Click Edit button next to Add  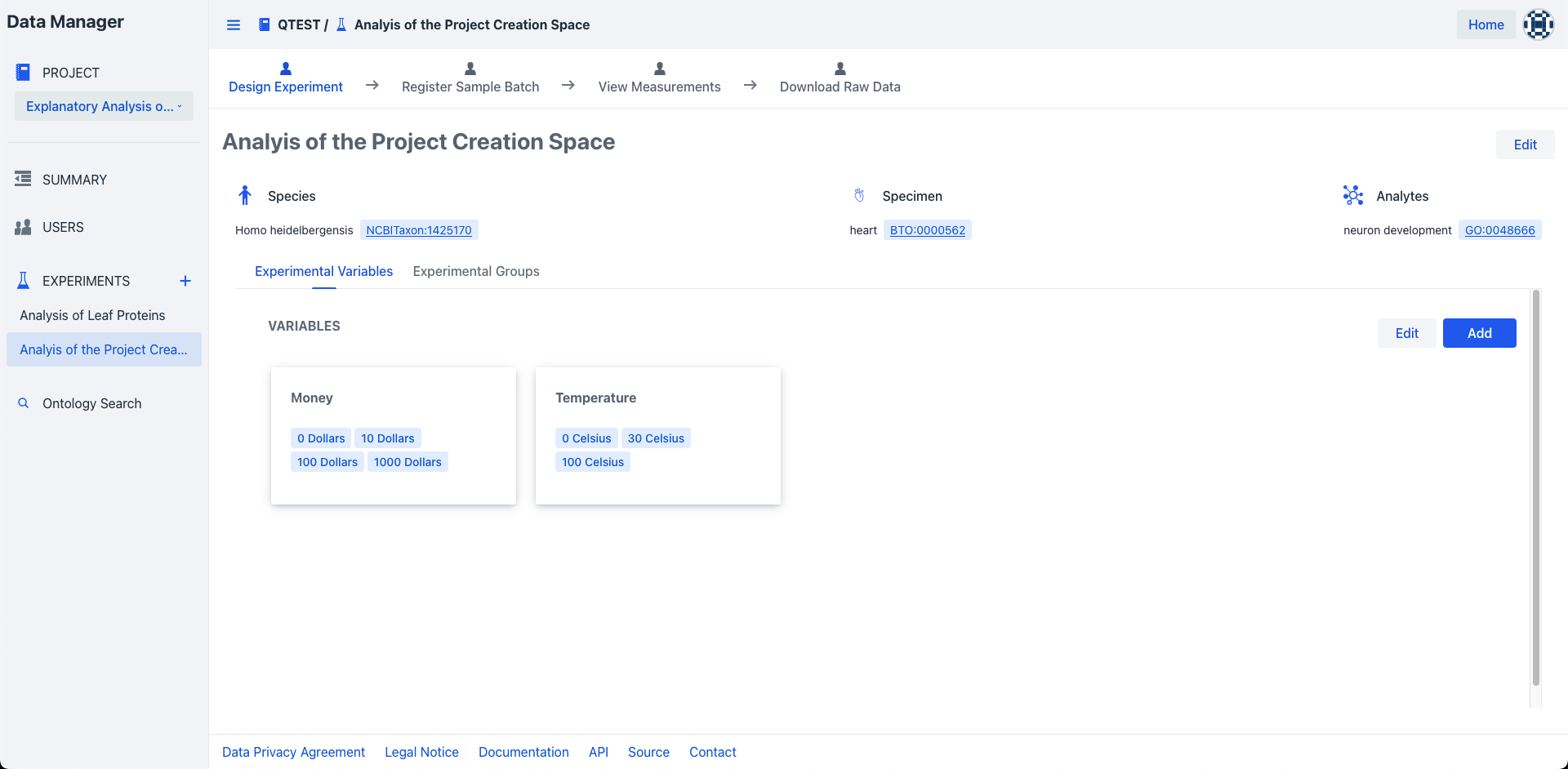(1406, 333)
